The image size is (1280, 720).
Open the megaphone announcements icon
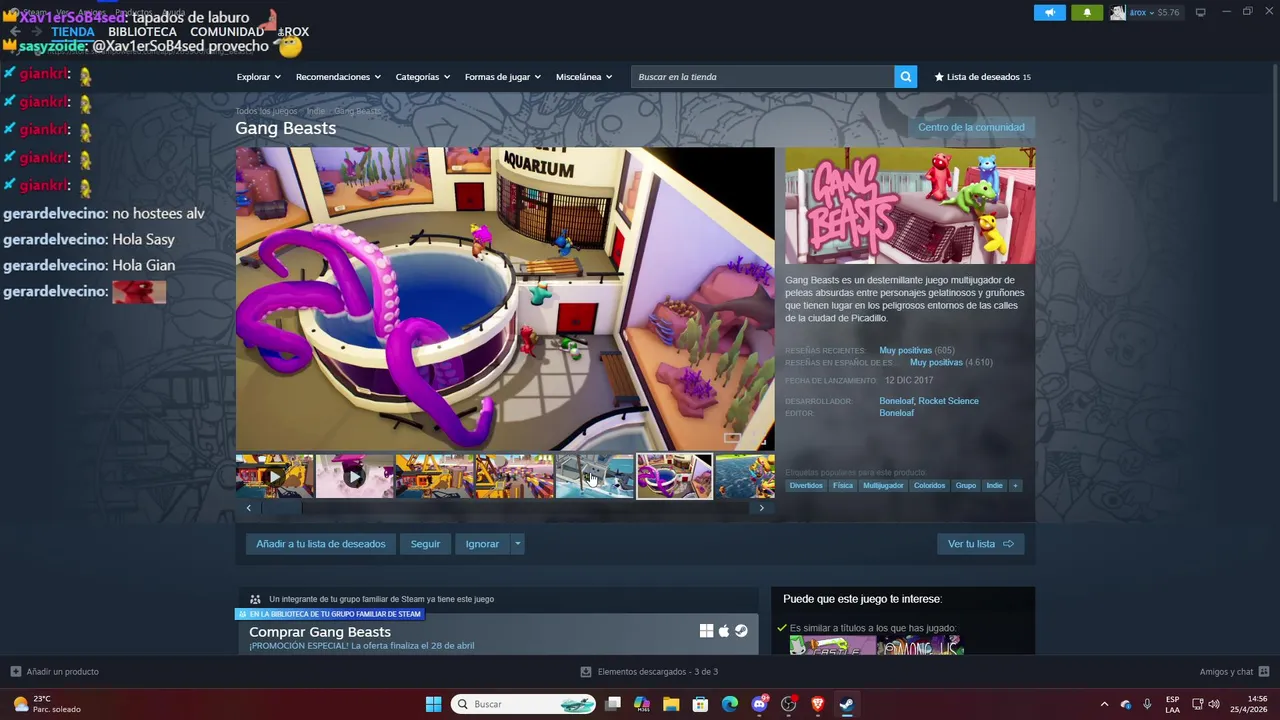pos(1049,12)
